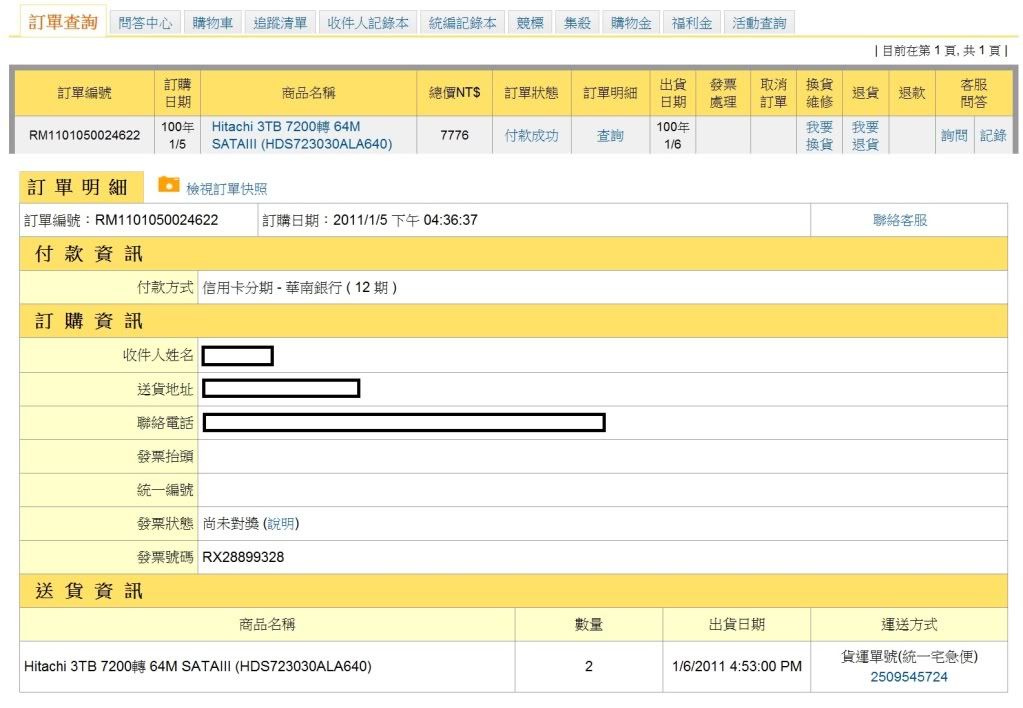Click 我要換貨 exchange link

[819, 135]
